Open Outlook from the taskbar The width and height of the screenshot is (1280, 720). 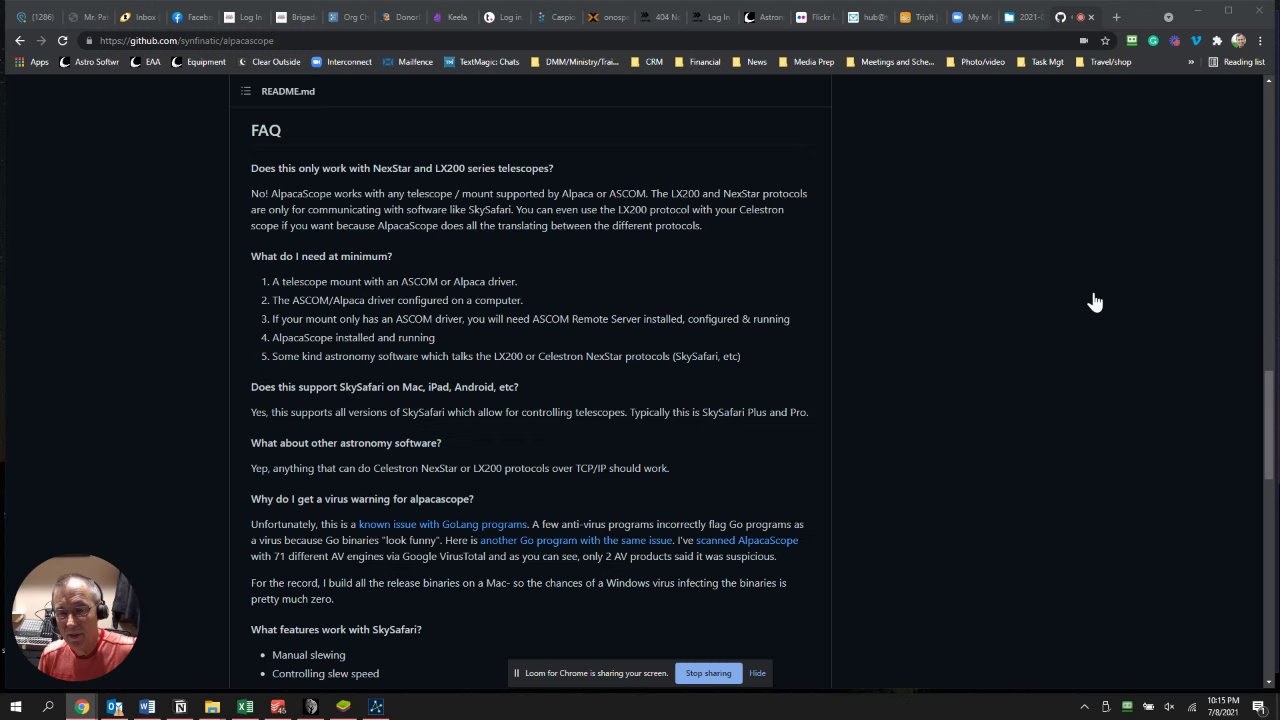[115, 707]
